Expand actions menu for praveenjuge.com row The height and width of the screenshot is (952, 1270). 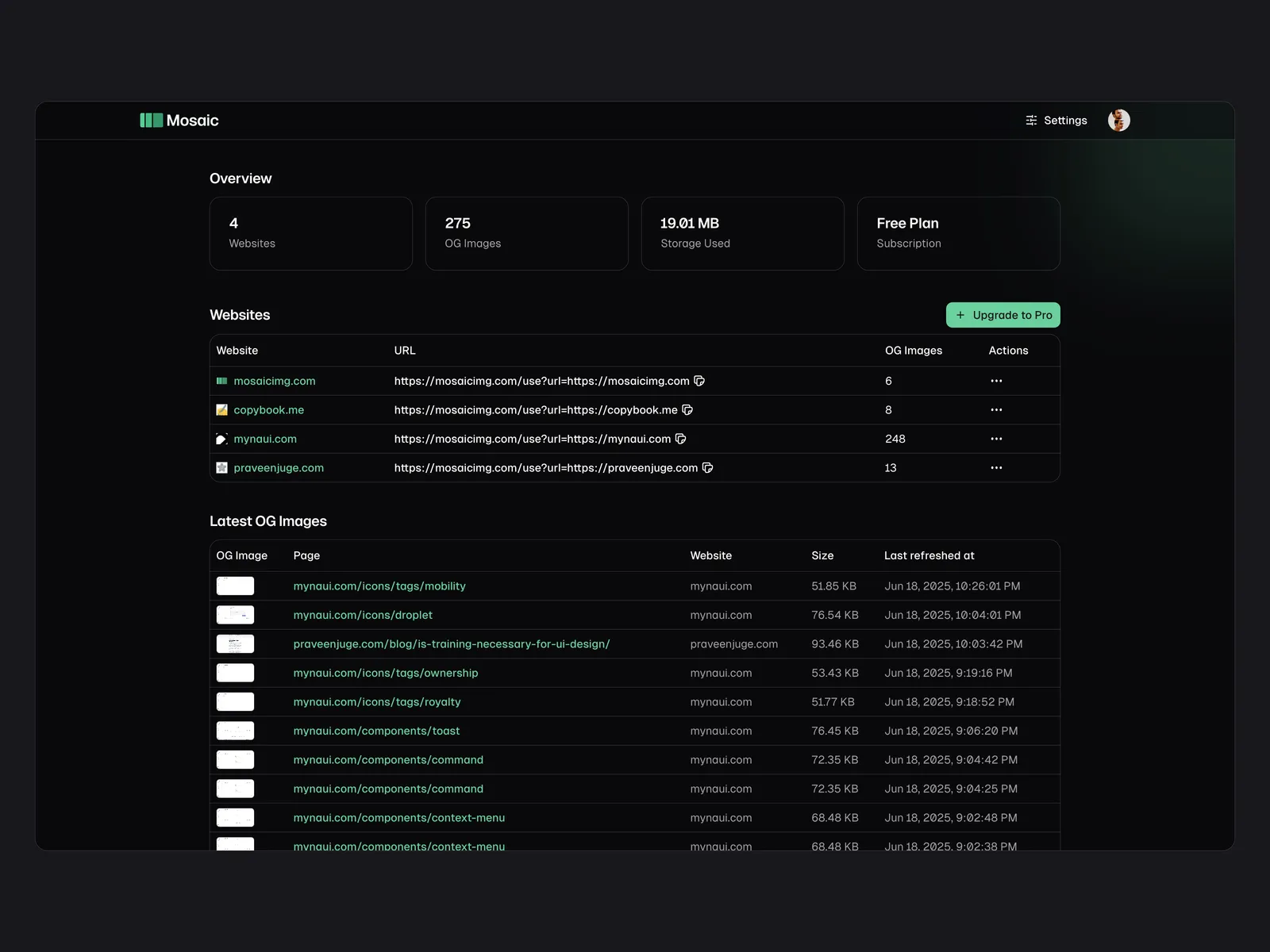[996, 468]
